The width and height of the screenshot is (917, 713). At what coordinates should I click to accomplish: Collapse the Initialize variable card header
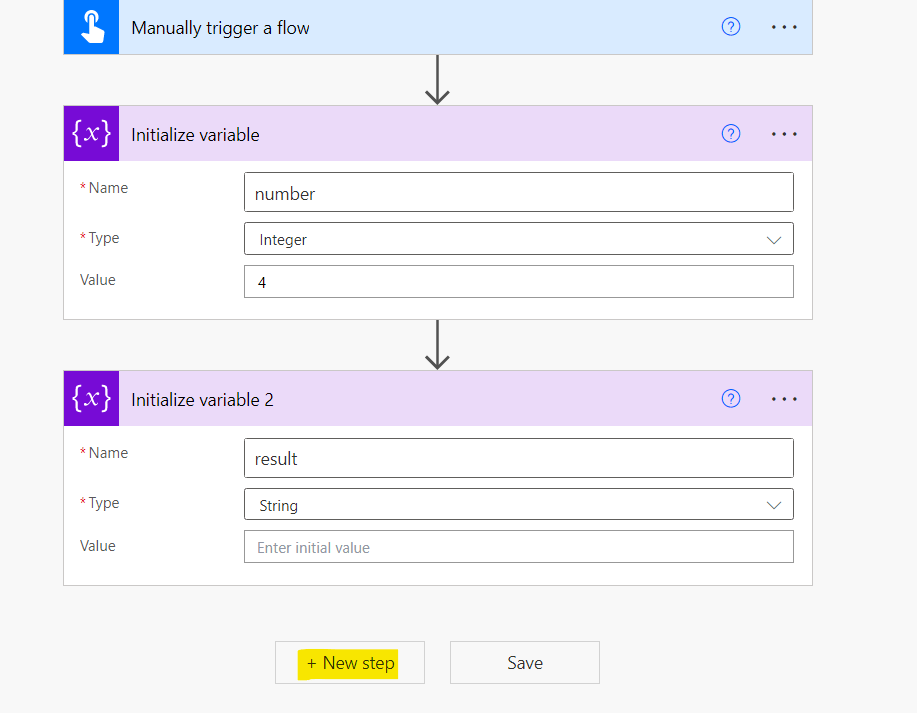pyautogui.click(x=300, y=133)
